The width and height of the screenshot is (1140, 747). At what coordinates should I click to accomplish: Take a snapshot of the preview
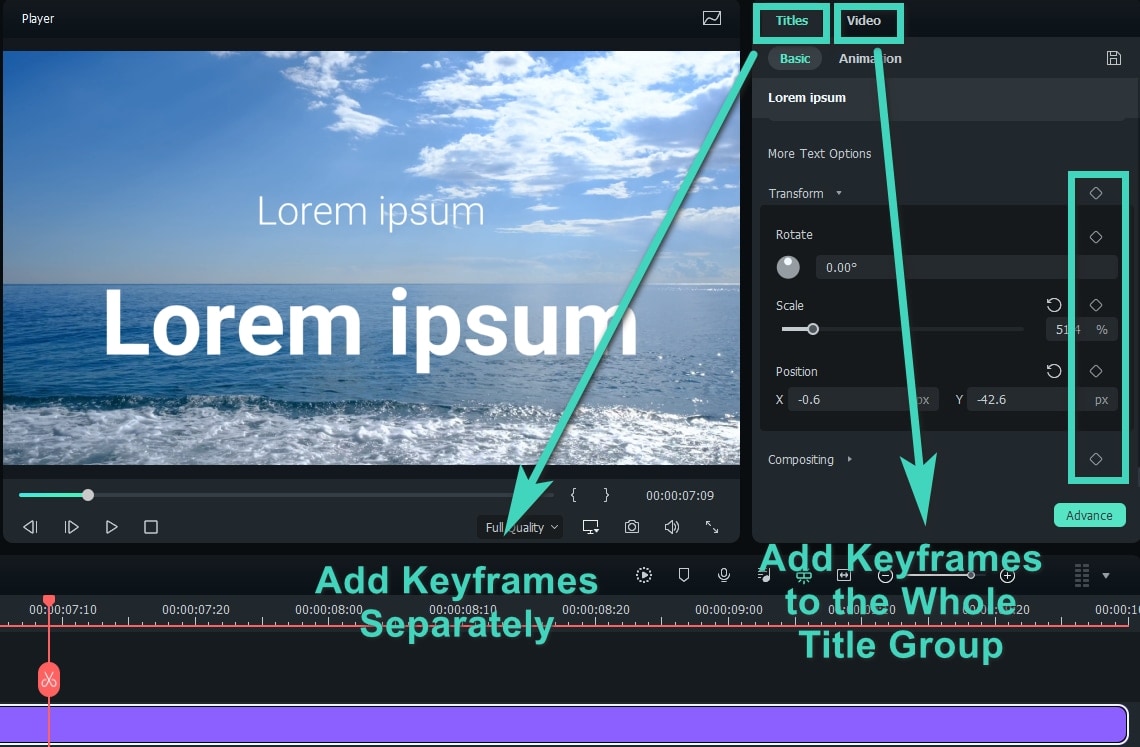tap(632, 527)
